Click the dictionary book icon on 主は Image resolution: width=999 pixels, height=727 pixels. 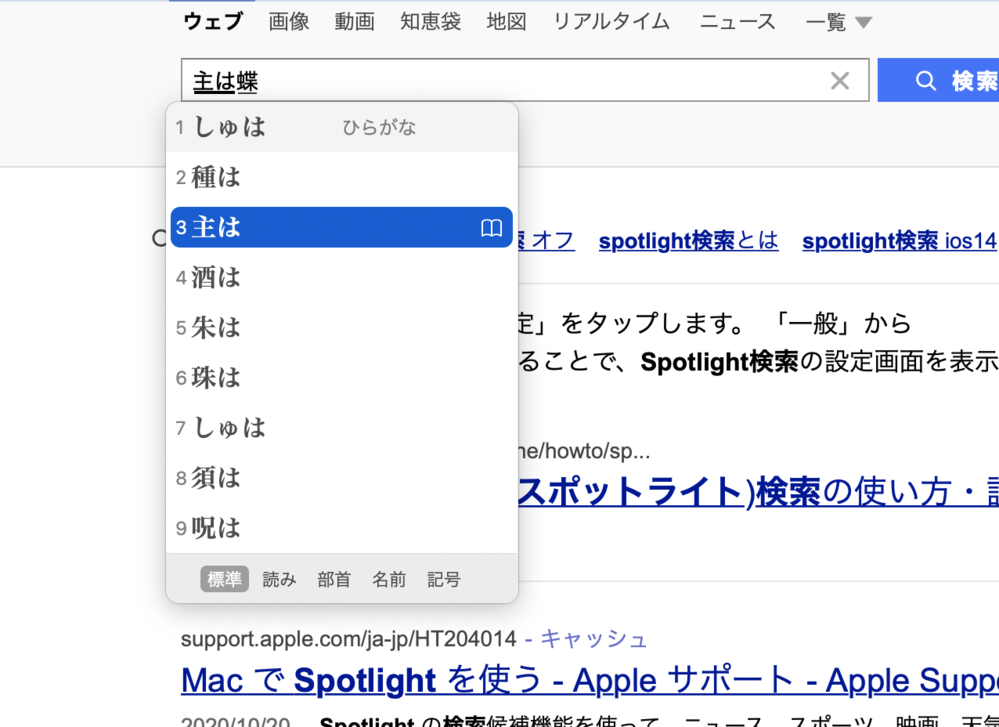tap(491, 228)
